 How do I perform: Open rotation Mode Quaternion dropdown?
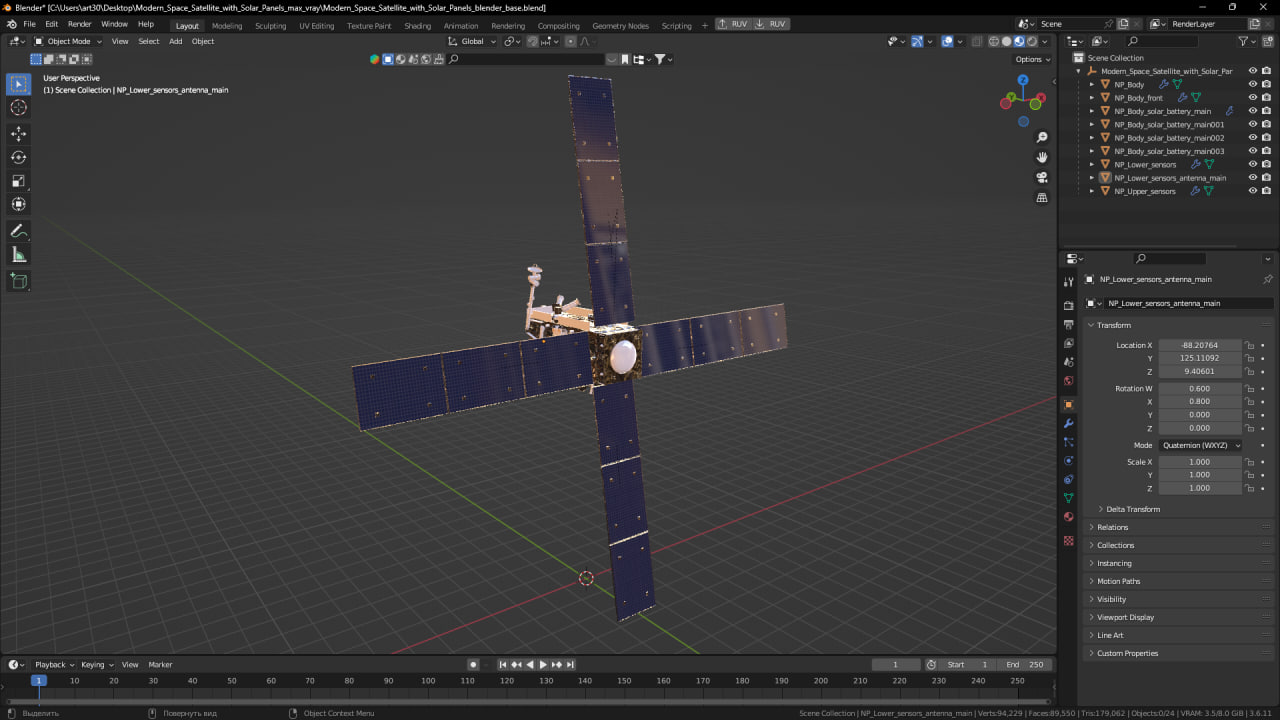click(x=1200, y=445)
